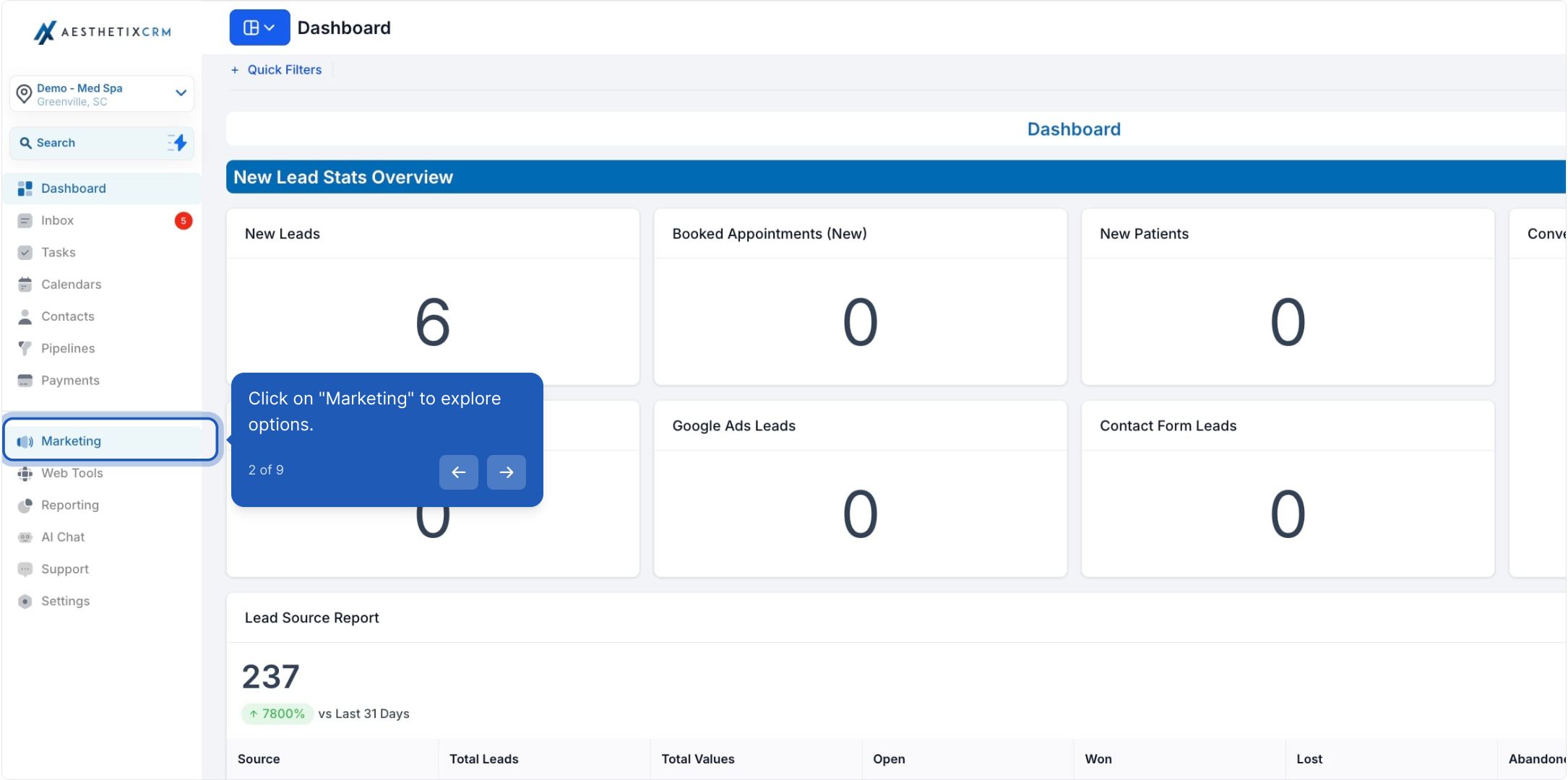Click the AI Chat robot icon
This screenshot has width=1568, height=780.
(25, 537)
